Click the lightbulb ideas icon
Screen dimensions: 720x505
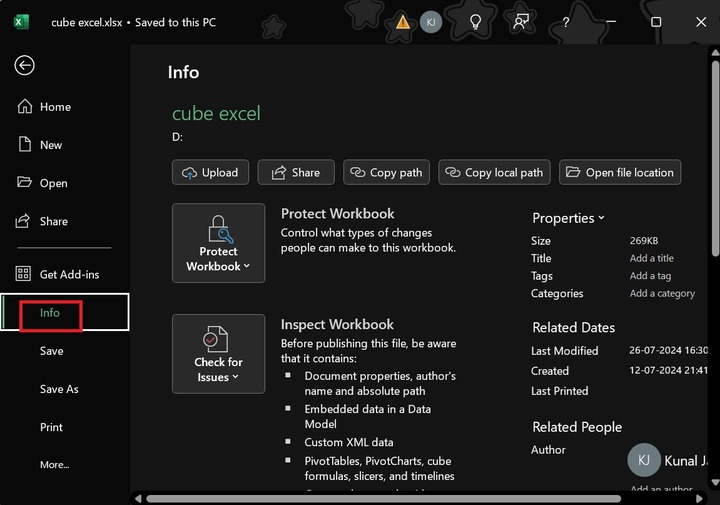click(476, 21)
